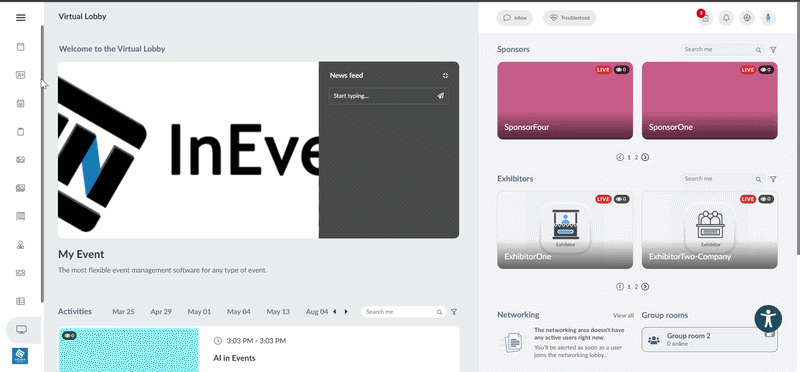800x372 pixels.
Task: Go to next Sponsors page arrow
Action: tap(645, 157)
